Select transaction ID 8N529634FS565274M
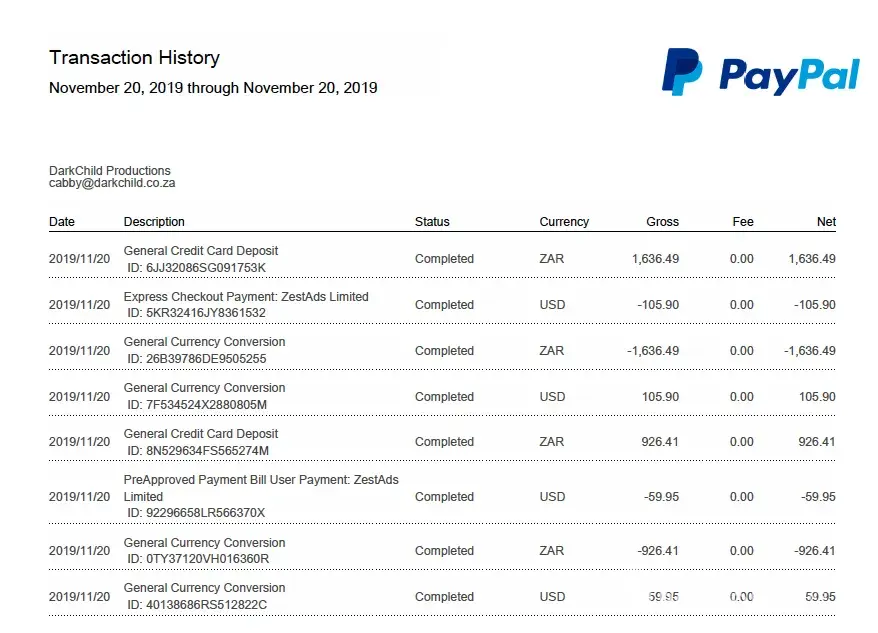Viewport: 878px width, 633px height. tap(198, 451)
